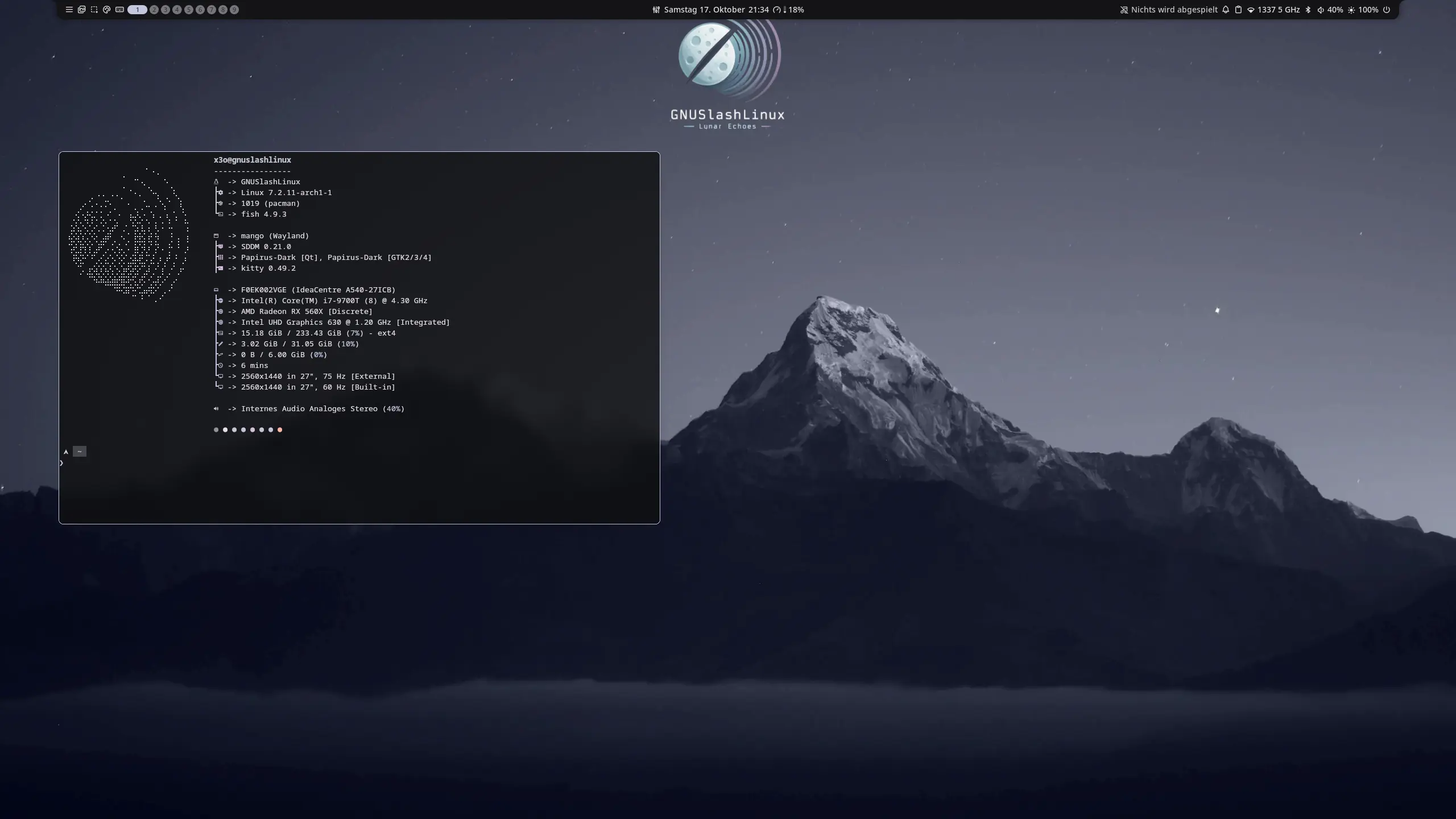Click the terminal prompt input line

click(359, 464)
